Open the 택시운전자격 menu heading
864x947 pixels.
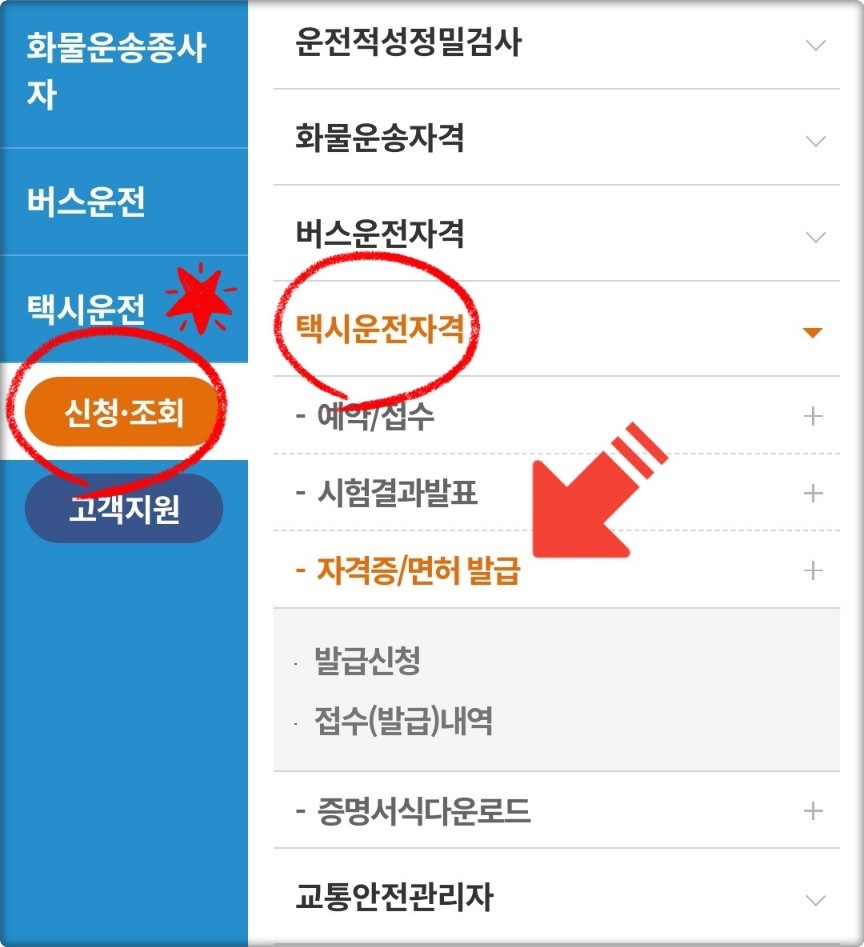tap(380, 329)
